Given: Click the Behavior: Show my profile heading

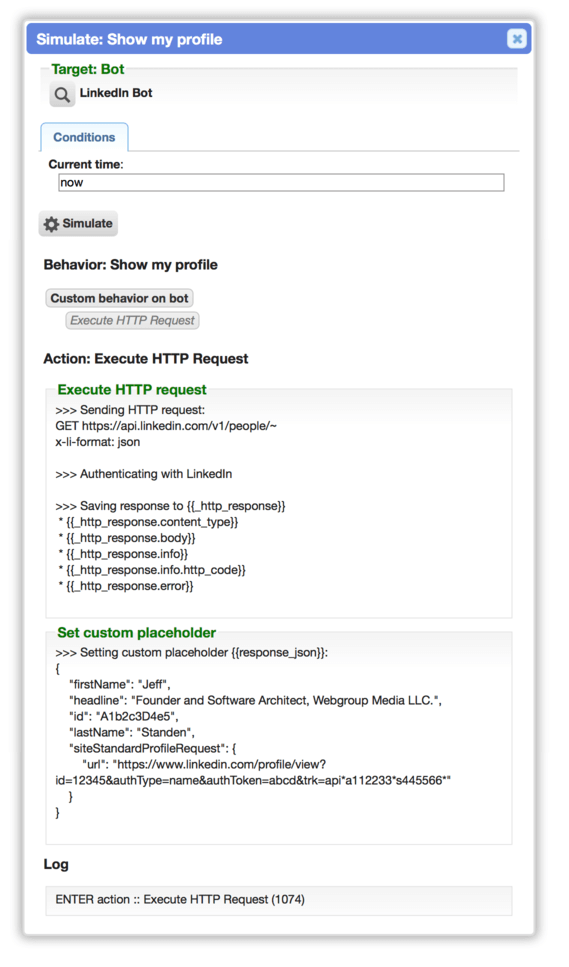Looking at the screenshot, I should click(x=131, y=265).
